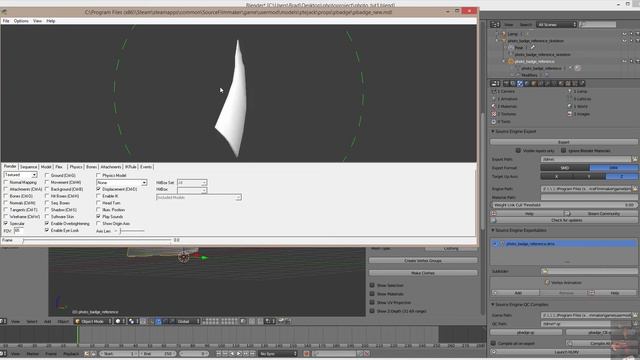Browse for Export Path folder icon
Screen dimensions: 640x360
pos(635,159)
